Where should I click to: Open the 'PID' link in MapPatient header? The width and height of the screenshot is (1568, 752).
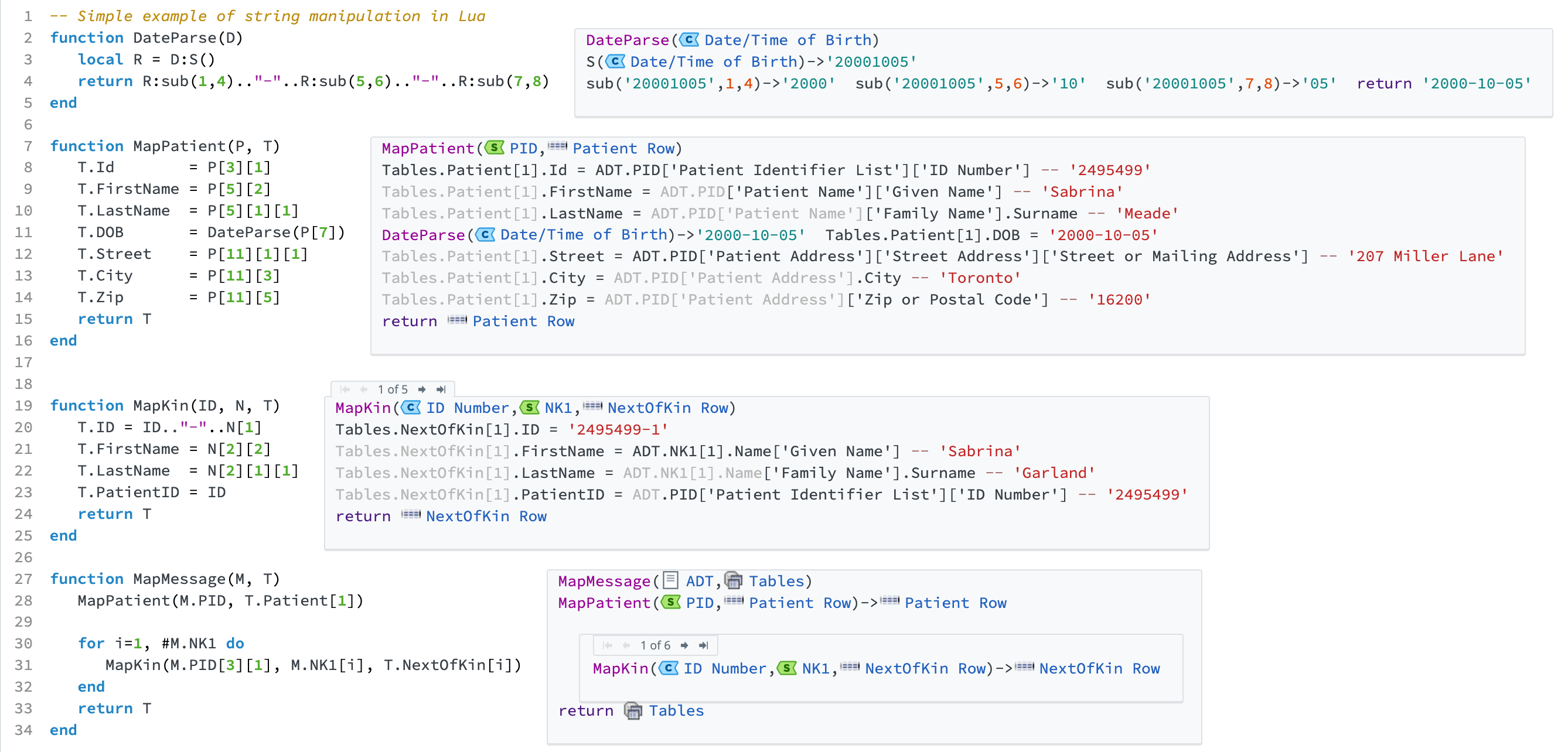tap(523, 148)
